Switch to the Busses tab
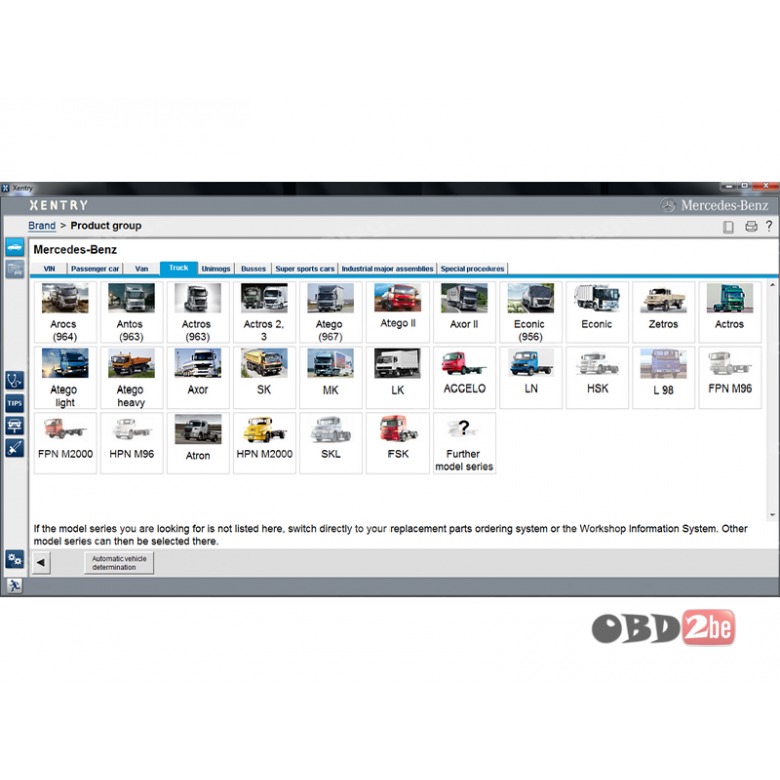The width and height of the screenshot is (780, 780). [253, 269]
